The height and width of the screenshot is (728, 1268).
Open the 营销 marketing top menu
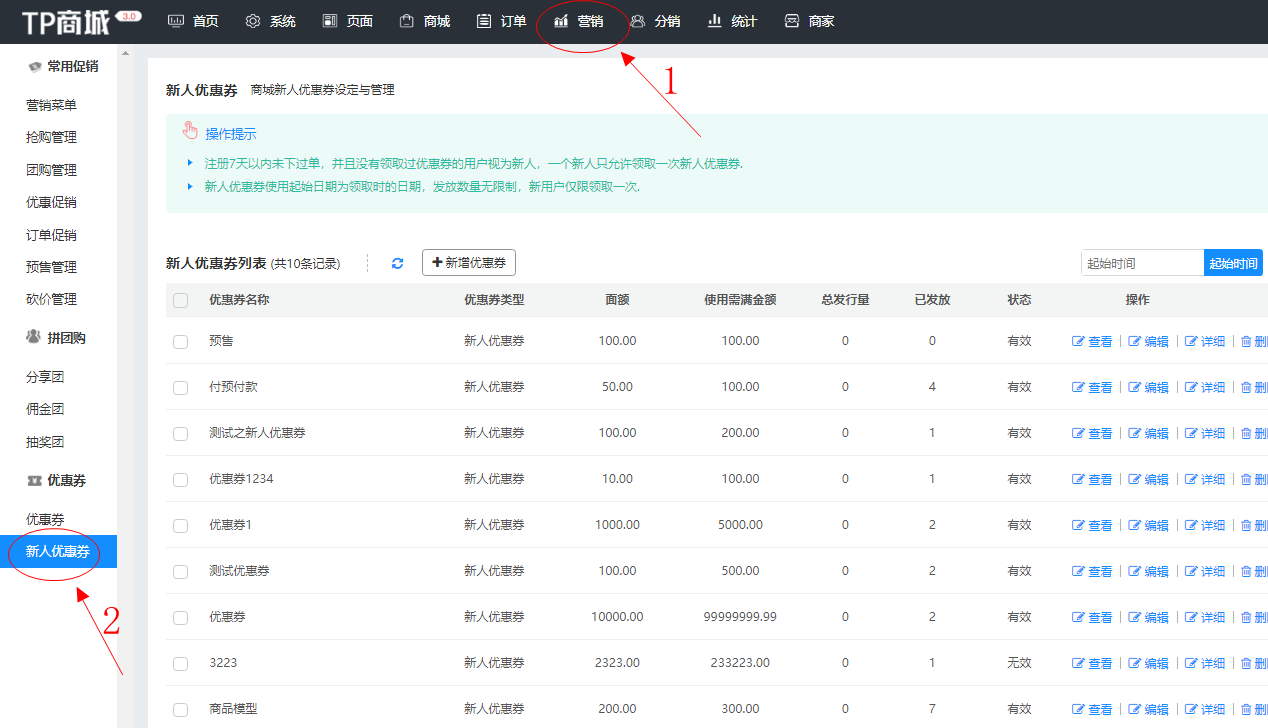[x=579, y=21]
